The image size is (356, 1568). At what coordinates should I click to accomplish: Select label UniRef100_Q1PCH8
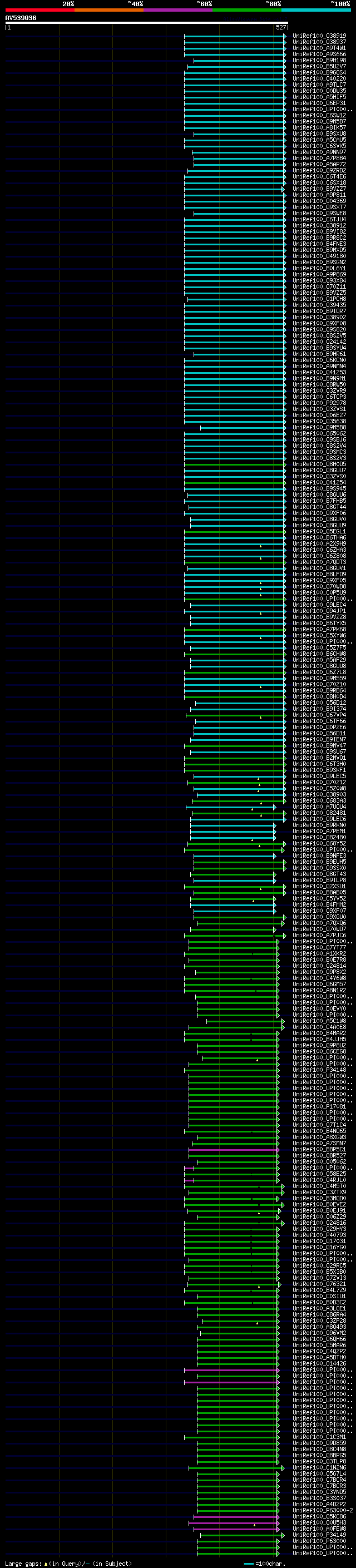[x=319, y=299]
